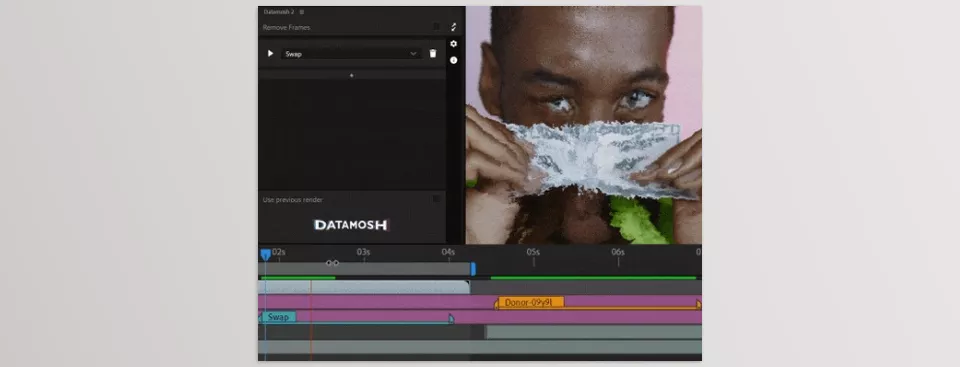
Task: Enable the Remove Frames checkbox
Action: coord(437,27)
